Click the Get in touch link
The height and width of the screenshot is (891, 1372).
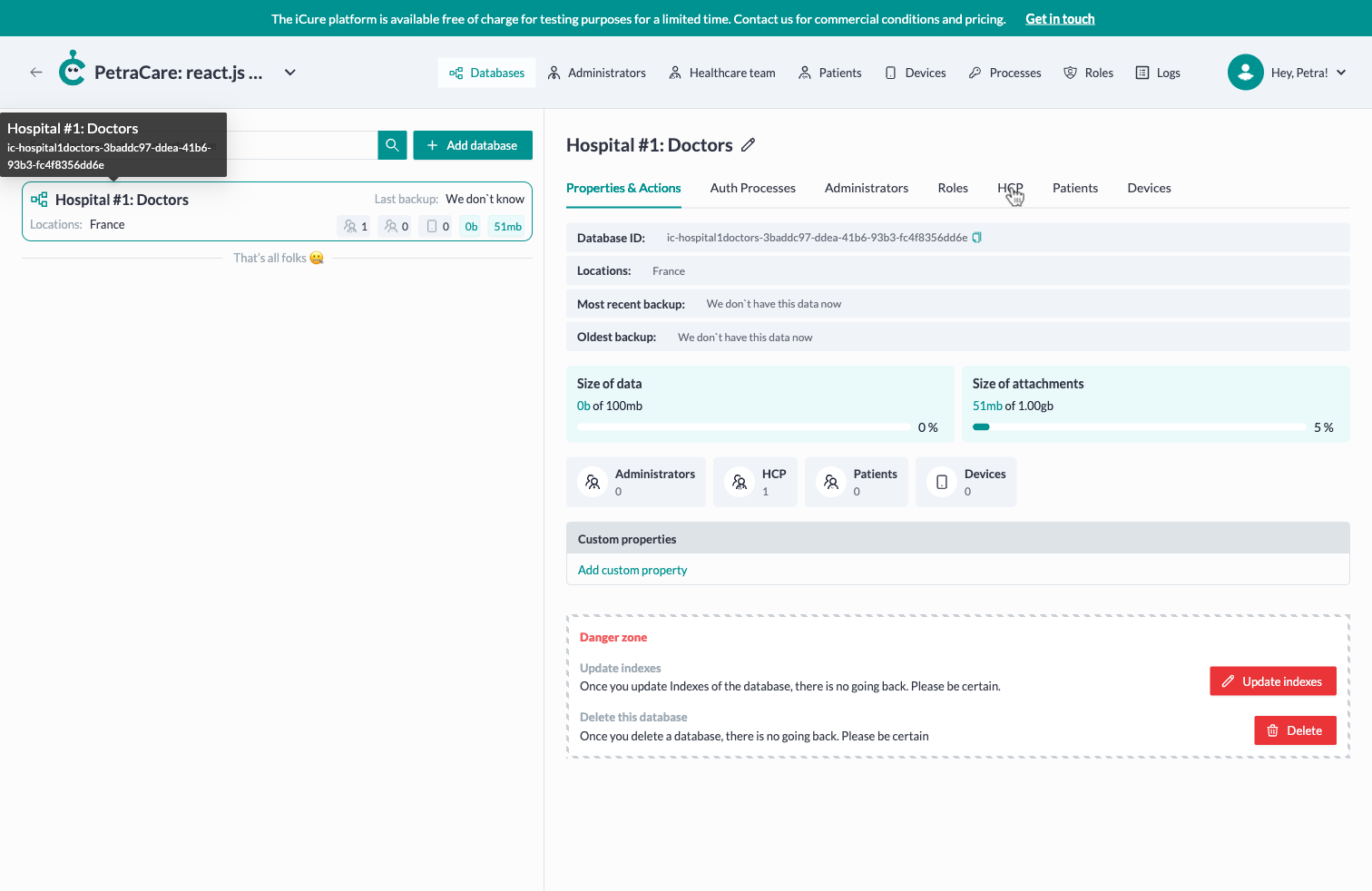click(1060, 19)
